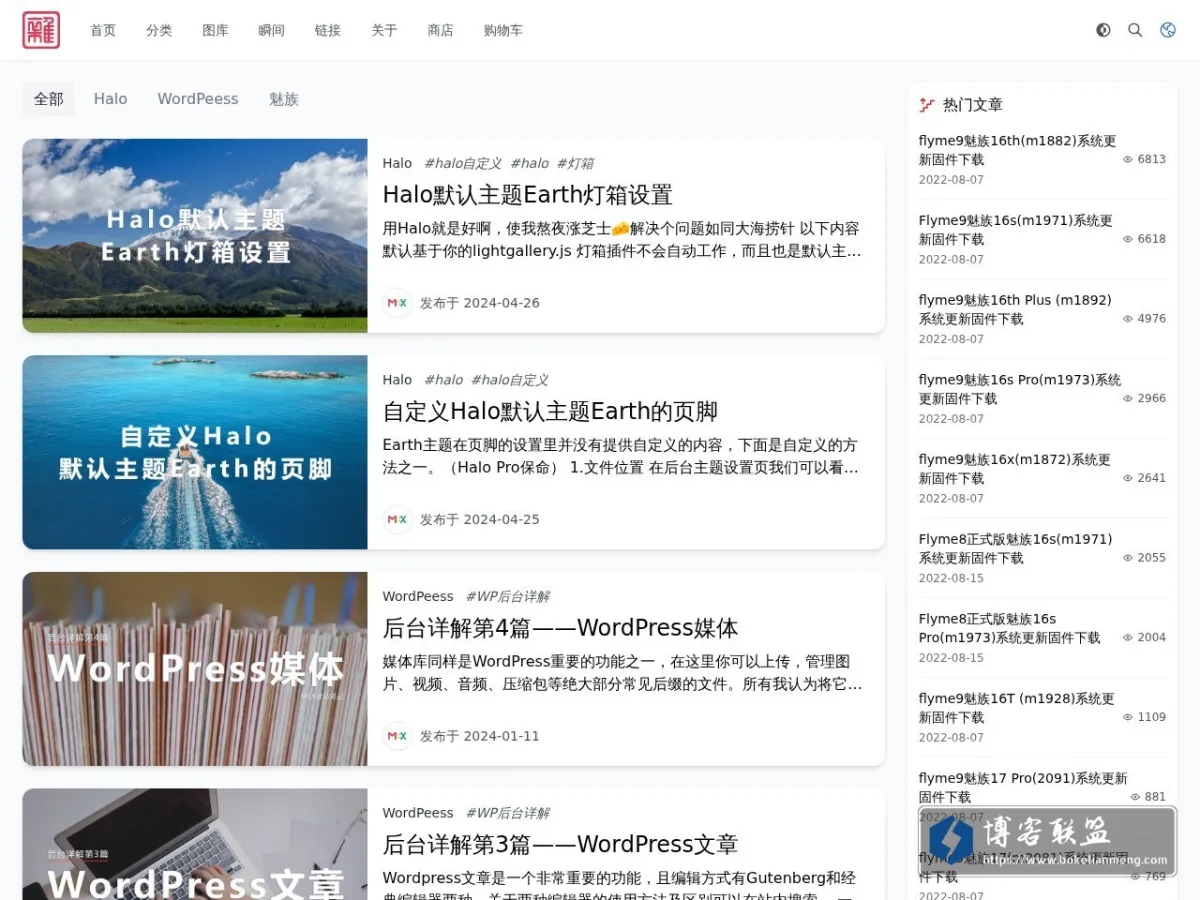The width and height of the screenshot is (1200, 900).
Task: Go to 首页 in the navigation
Action: 103,30
